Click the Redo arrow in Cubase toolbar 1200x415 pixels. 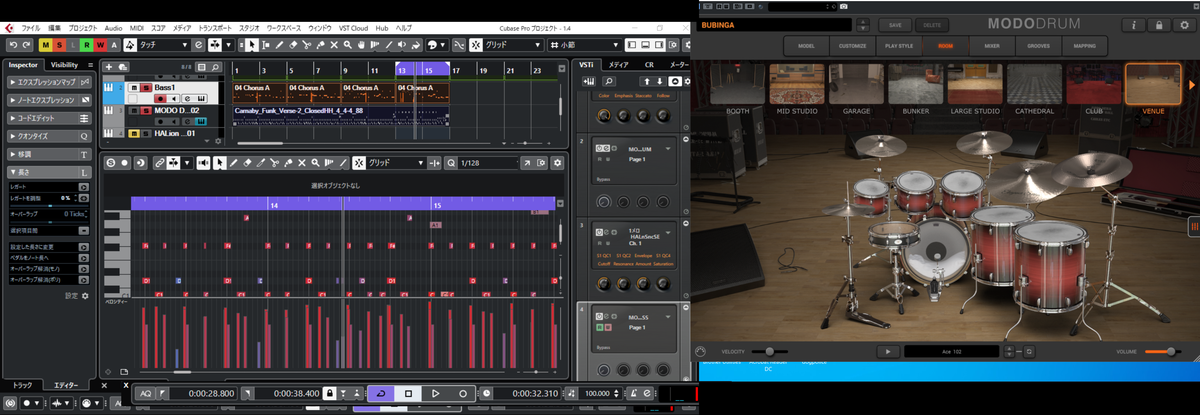point(25,45)
